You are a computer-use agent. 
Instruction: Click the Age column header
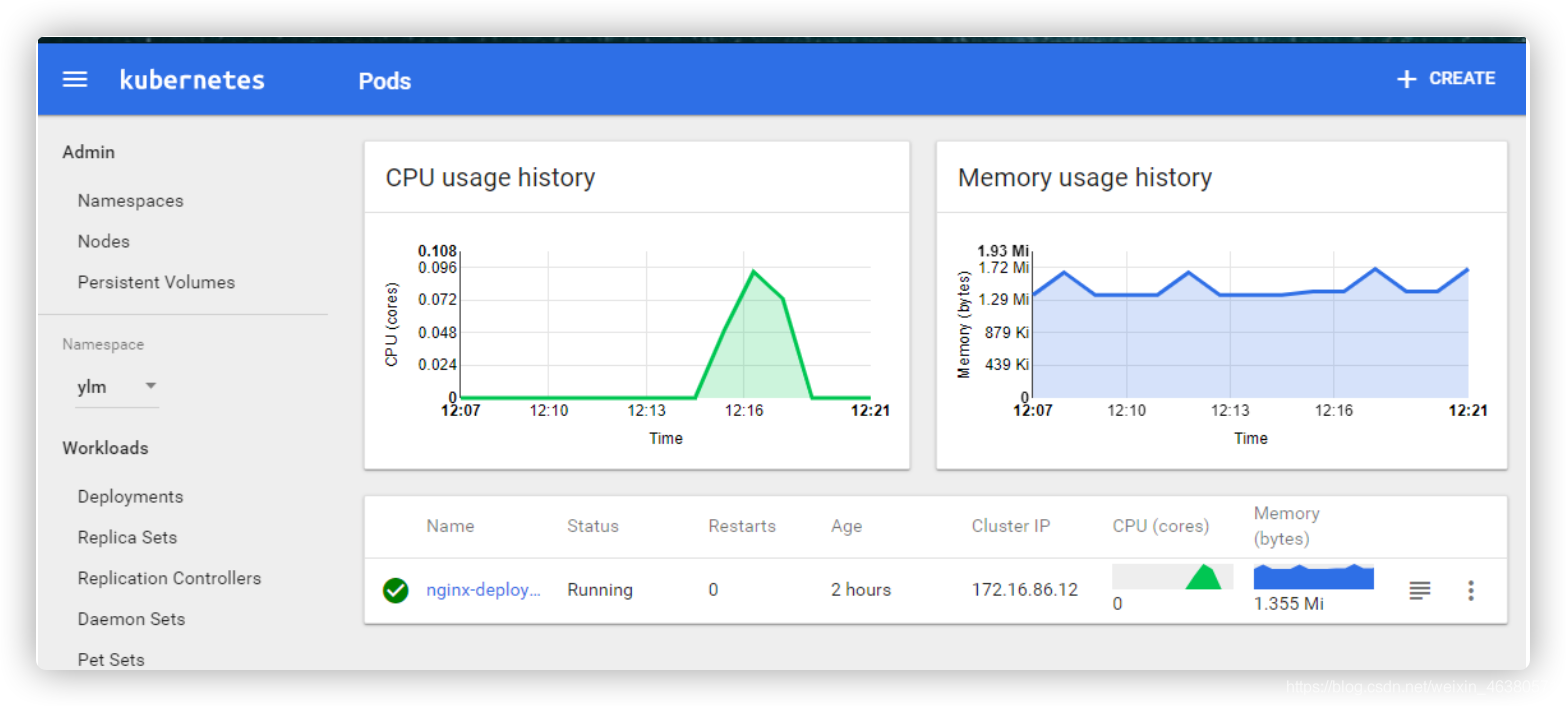(x=846, y=526)
